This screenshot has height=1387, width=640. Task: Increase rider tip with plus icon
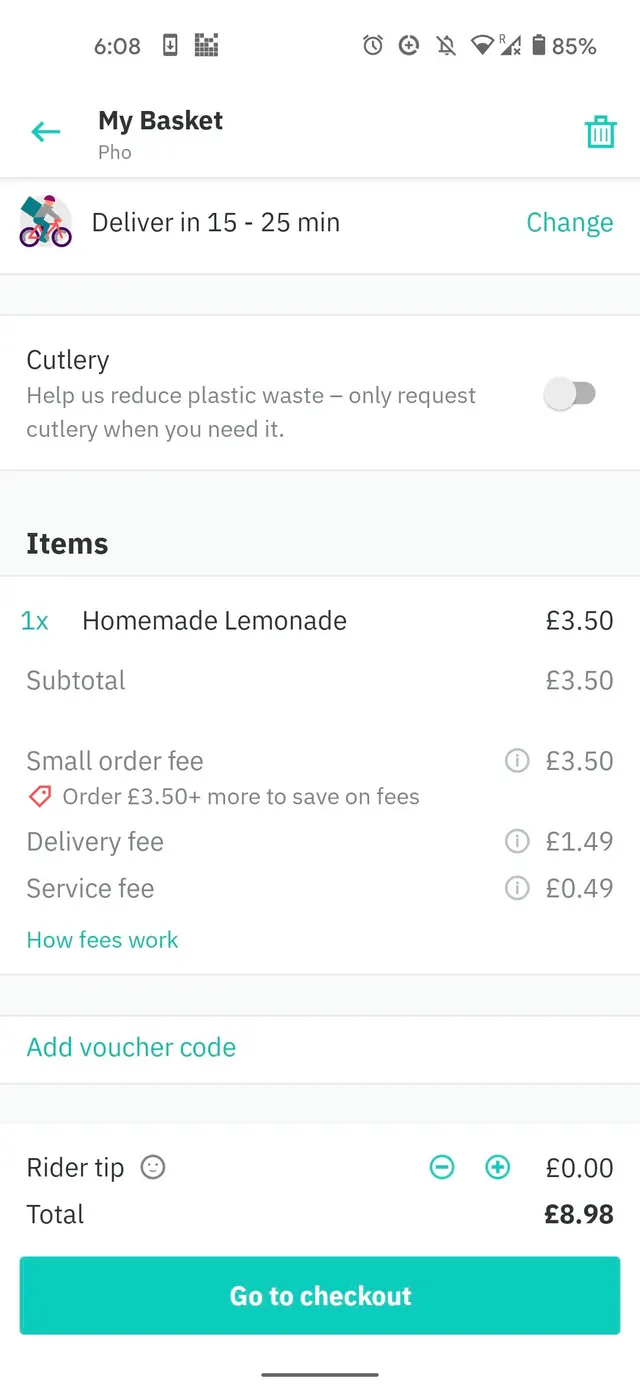point(497,1167)
